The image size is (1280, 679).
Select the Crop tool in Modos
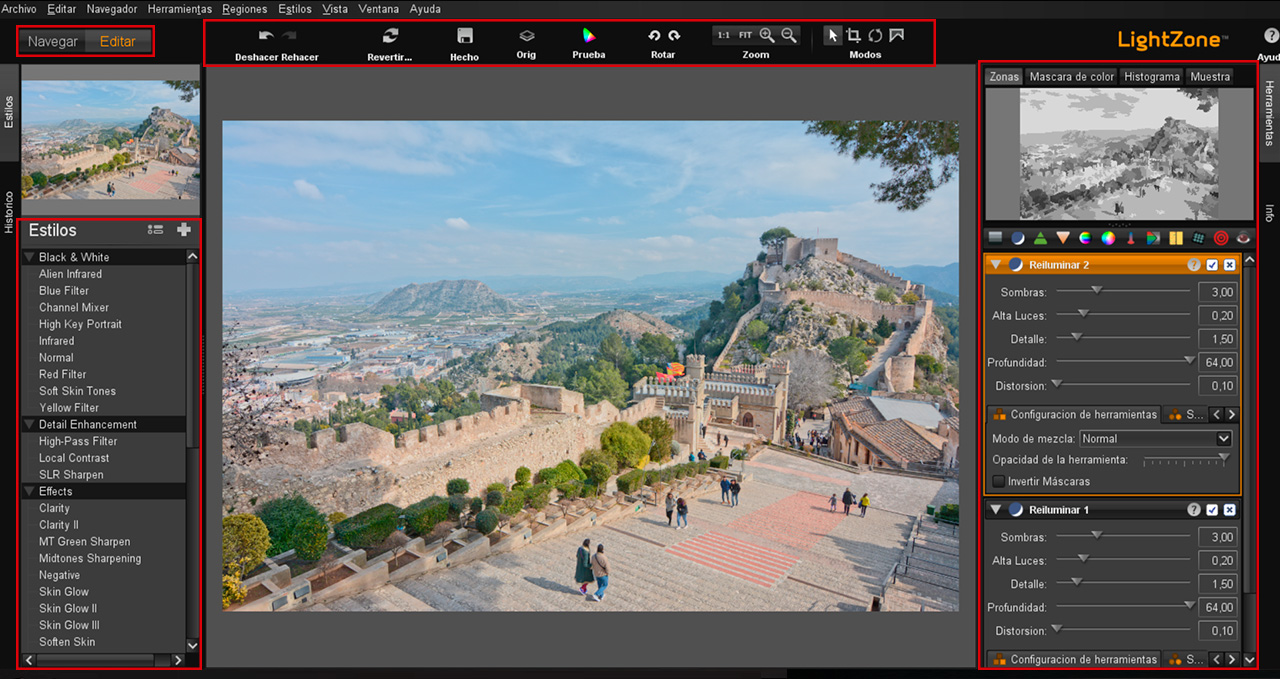(854, 34)
